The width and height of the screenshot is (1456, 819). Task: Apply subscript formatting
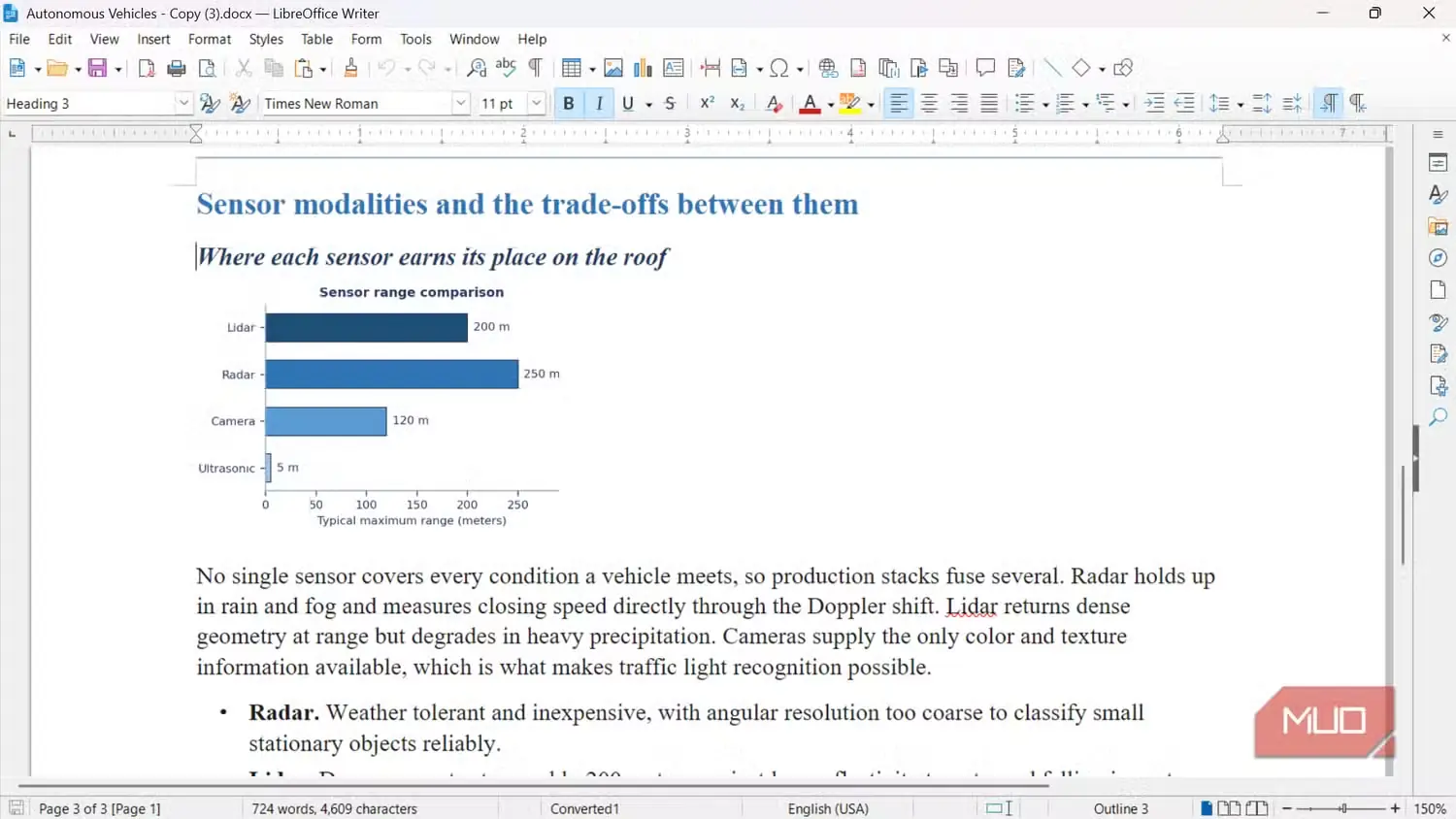click(738, 104)
